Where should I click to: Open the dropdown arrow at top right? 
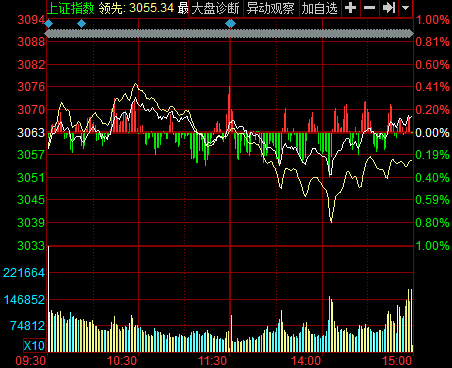pyautogui.click(x=406, y=8)
